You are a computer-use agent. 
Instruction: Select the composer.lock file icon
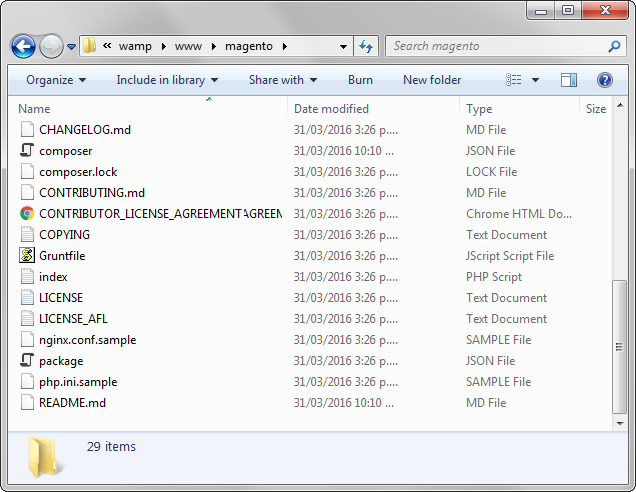[x=27, y=172]
